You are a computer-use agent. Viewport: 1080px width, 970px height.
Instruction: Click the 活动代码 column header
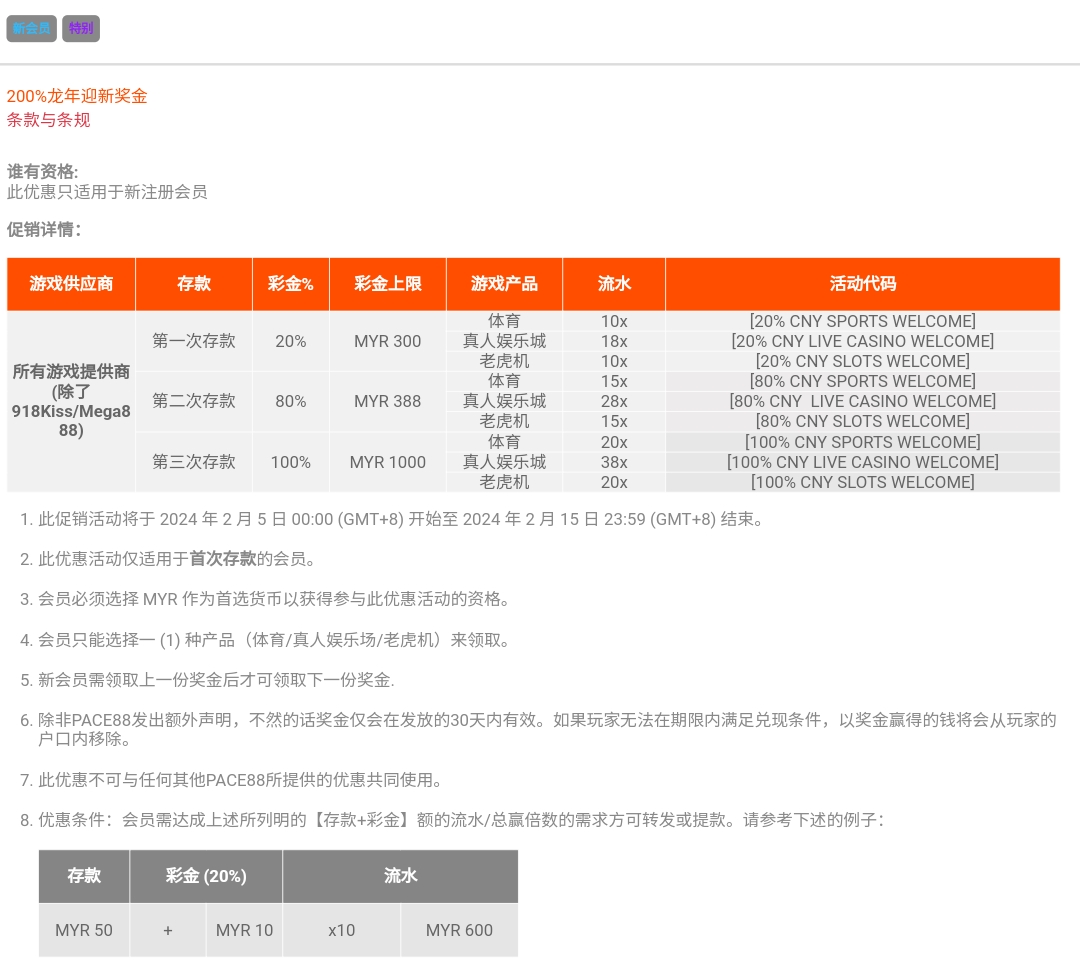(862, 284)
